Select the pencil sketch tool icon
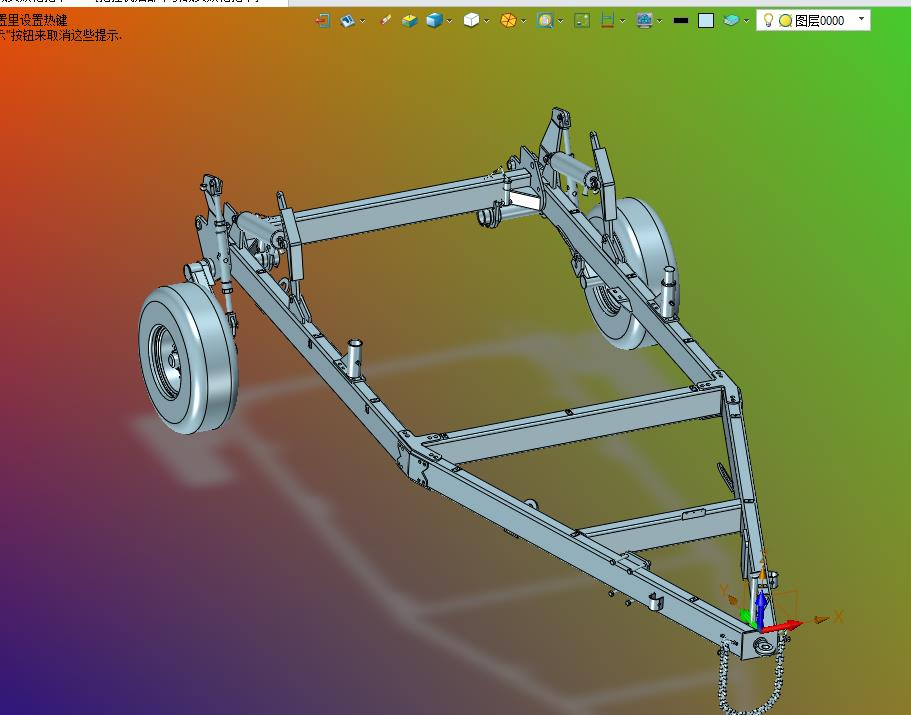The height and width of the screenshot is (715, 911). 385,21
